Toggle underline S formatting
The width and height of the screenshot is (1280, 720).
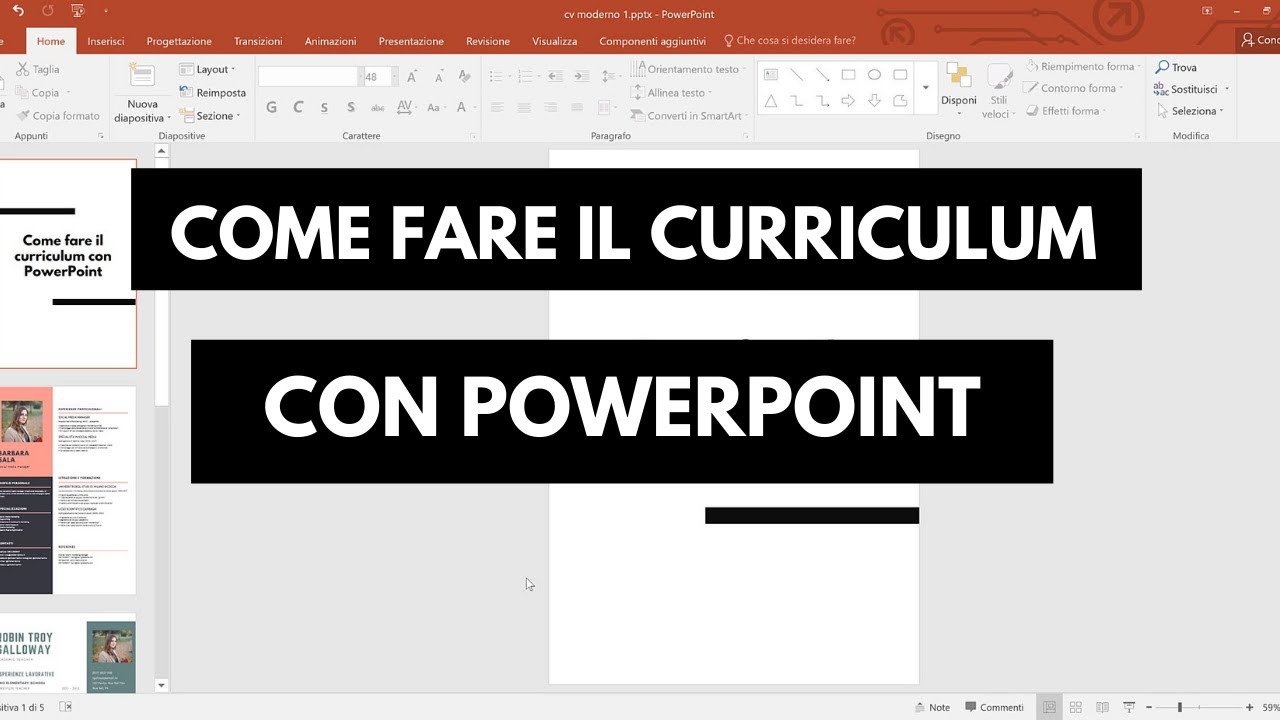324,107
